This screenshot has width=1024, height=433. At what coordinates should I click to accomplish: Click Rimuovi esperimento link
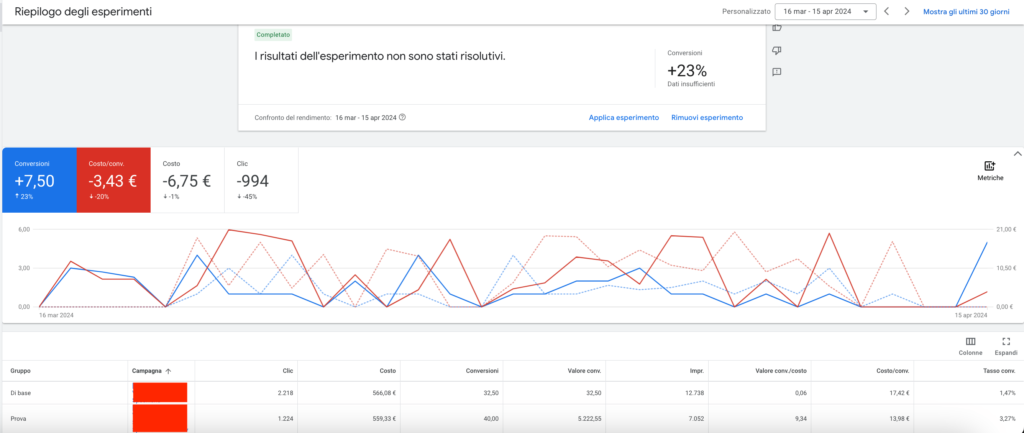[x=707, y=118]
